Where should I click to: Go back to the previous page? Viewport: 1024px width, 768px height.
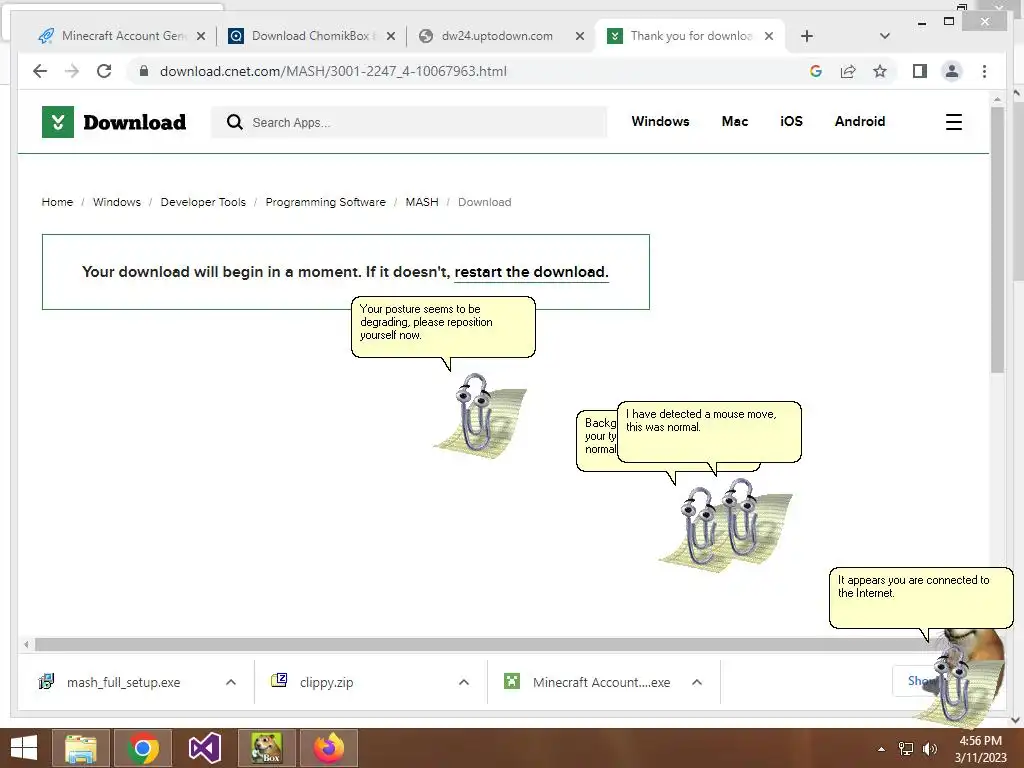(40, 71)
